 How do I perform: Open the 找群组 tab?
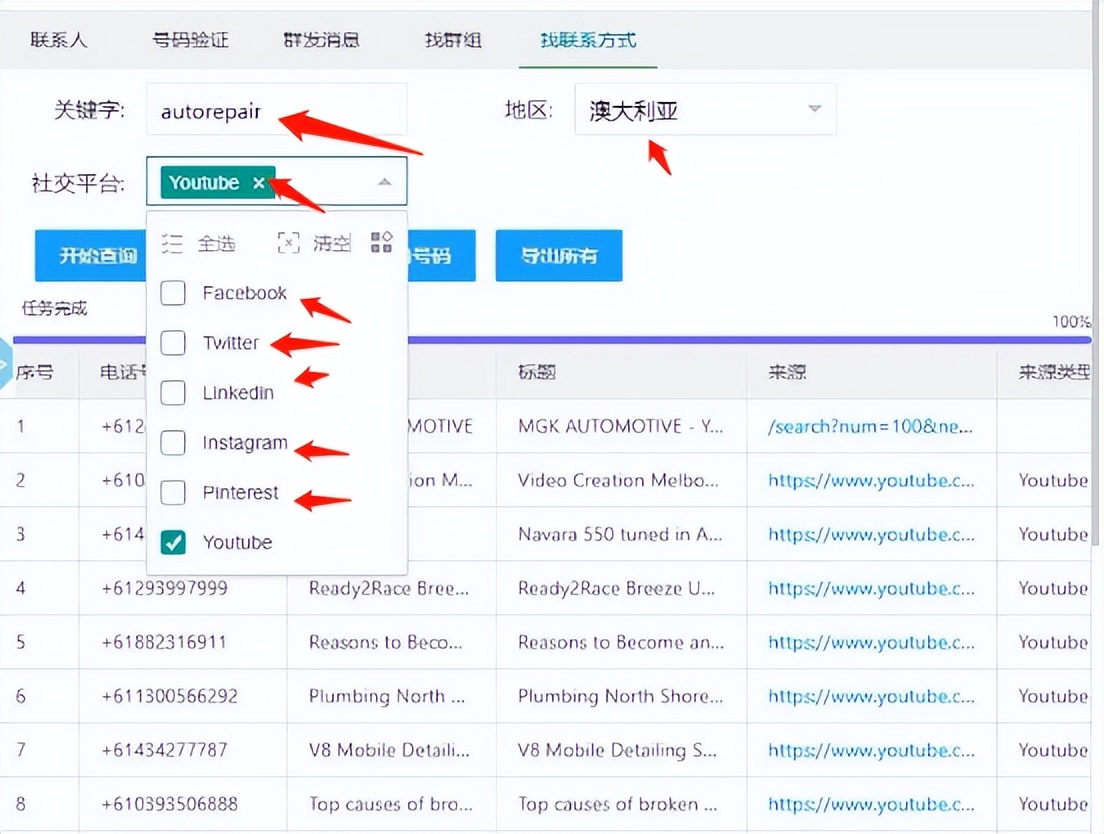pos(451,42)
